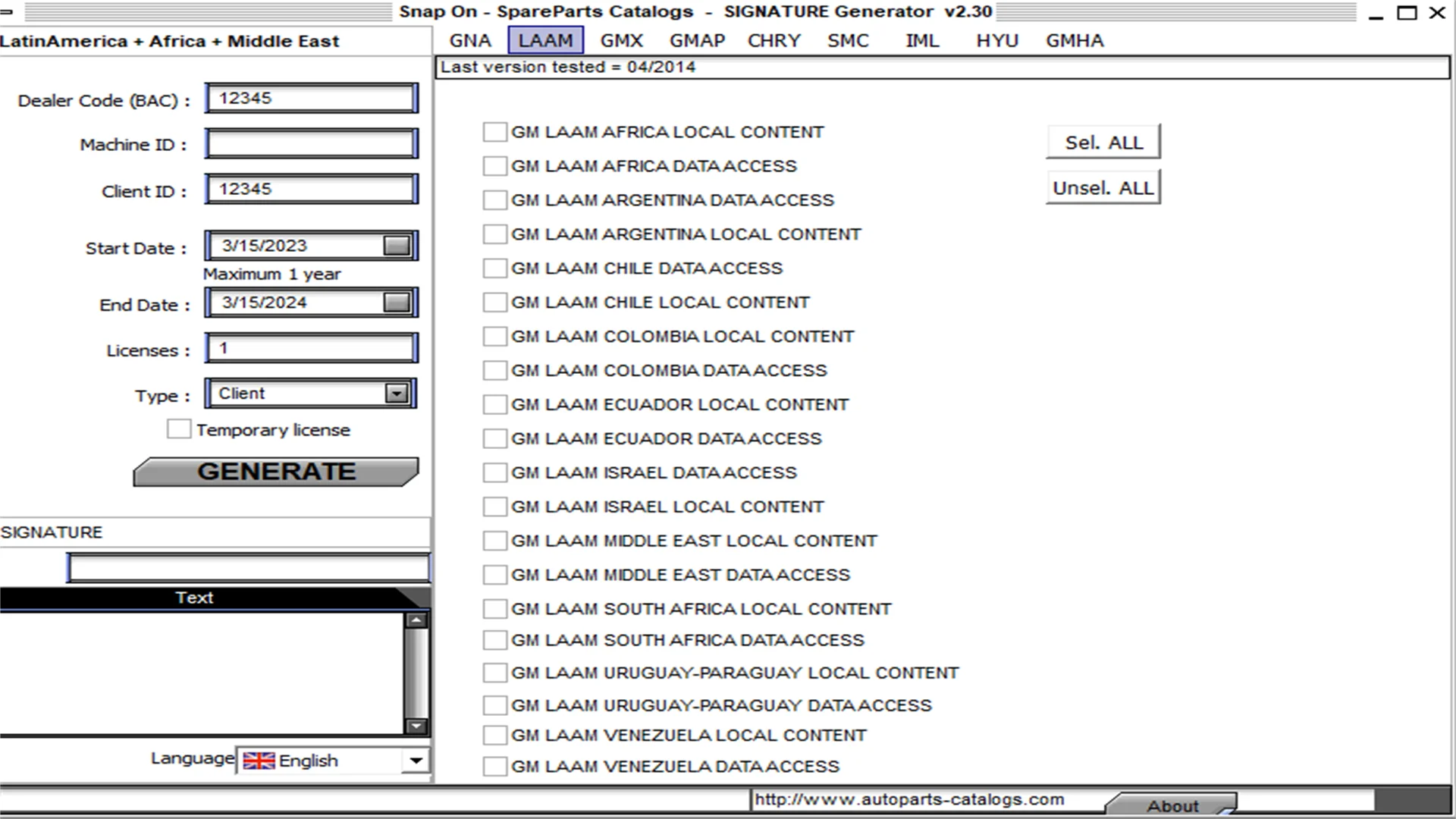
Task: Open the GMHA tab
Action: (1075, 41)
